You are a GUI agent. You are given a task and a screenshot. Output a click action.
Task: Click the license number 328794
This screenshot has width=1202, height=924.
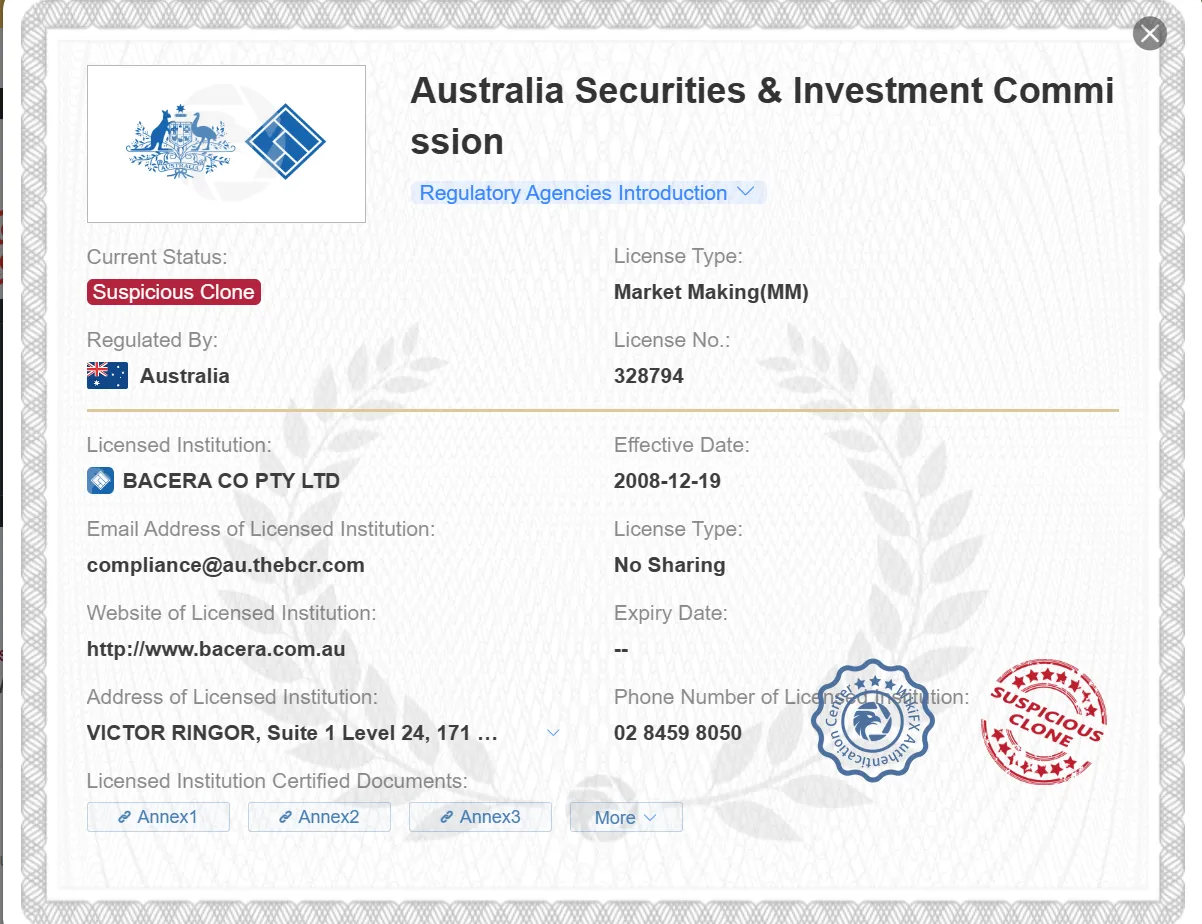[649, 376]
